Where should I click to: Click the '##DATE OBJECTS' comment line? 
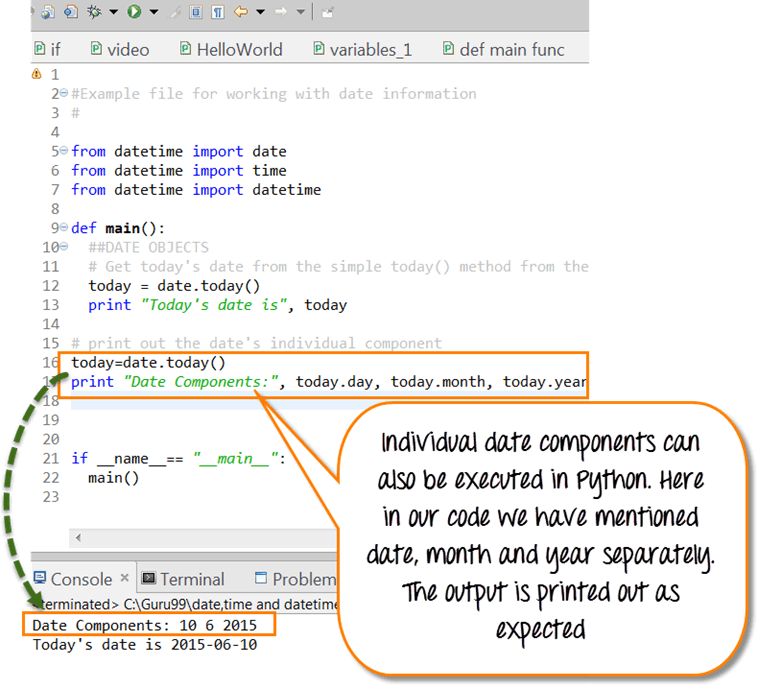coord(149,247)
